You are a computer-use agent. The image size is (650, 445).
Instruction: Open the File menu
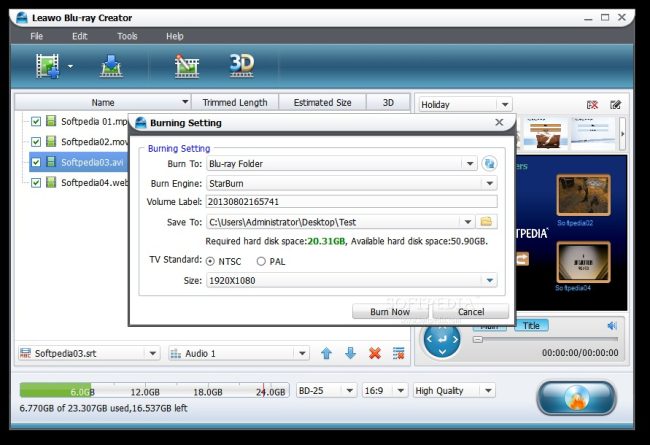(36, 36)
